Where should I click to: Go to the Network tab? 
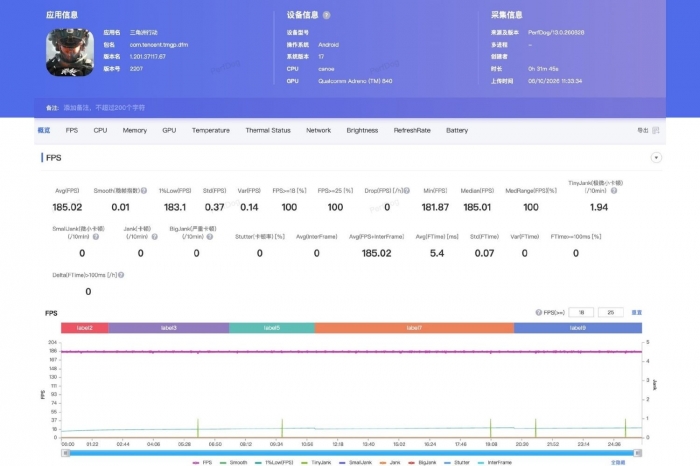point(318,130)
